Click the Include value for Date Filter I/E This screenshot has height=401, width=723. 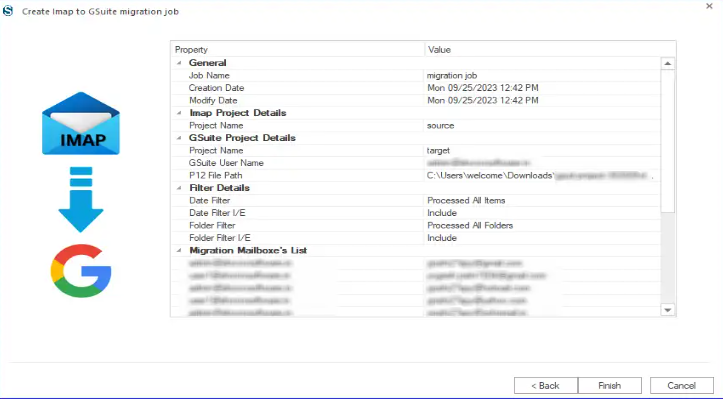coord(442,213)
